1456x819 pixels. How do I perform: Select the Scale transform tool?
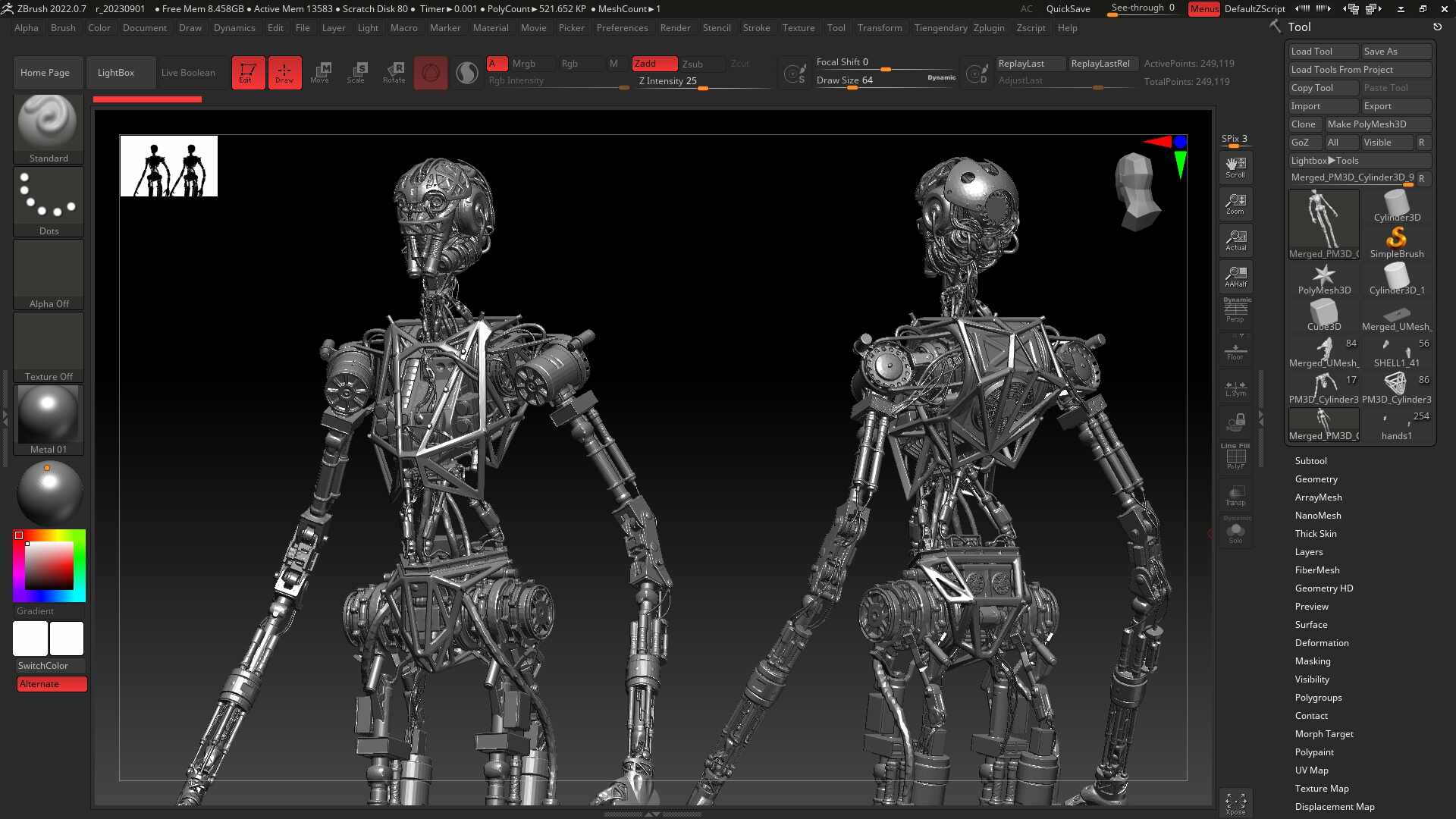pyautogui.click(x=356, y=73)
